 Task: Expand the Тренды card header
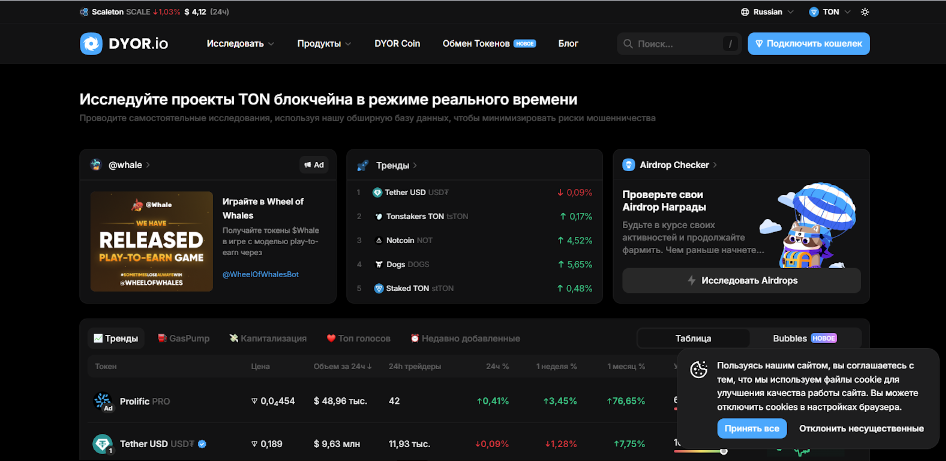pyautogui.click(x=396, y=165)
